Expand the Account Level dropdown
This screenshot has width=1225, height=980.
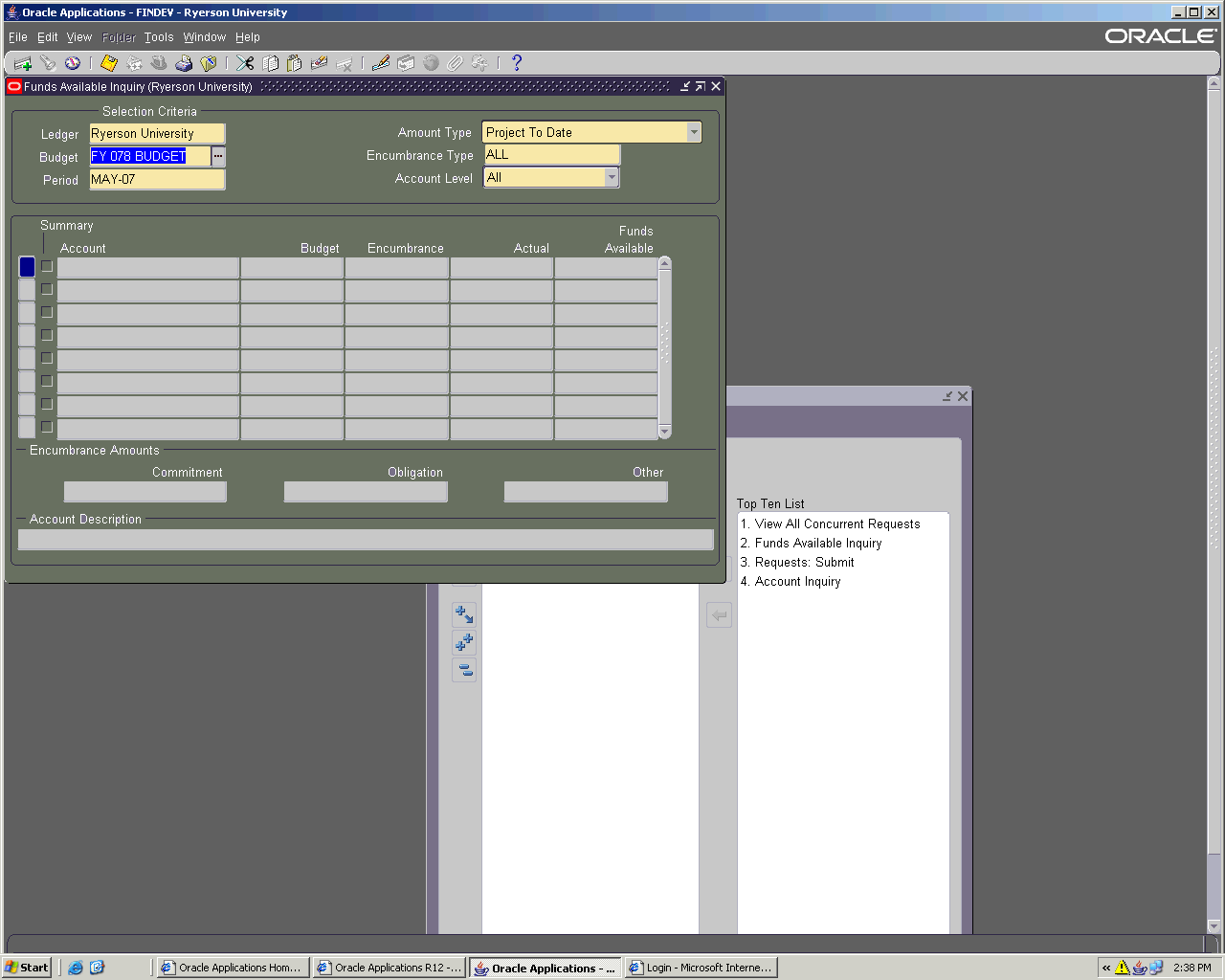point(612,178)
